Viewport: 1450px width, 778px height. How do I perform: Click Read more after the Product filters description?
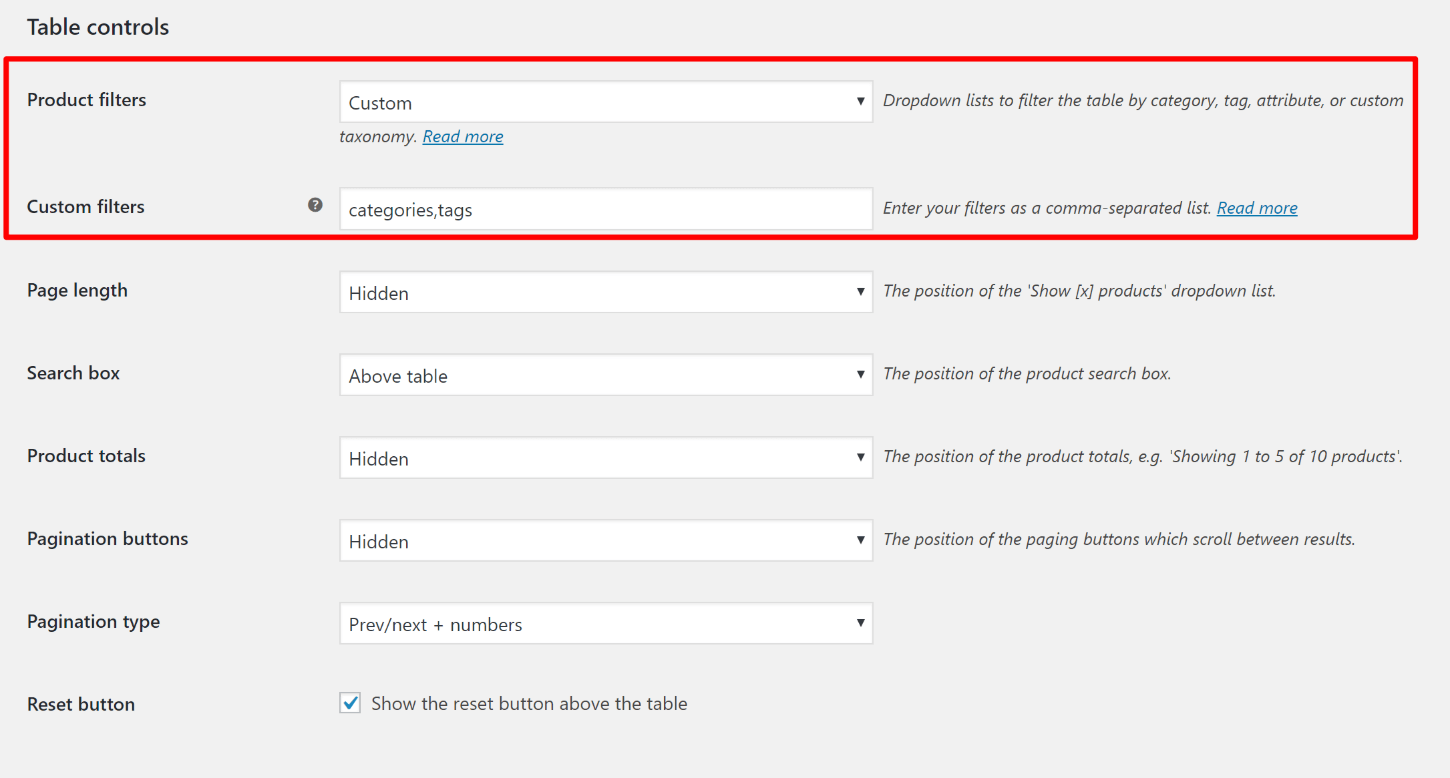462,136
